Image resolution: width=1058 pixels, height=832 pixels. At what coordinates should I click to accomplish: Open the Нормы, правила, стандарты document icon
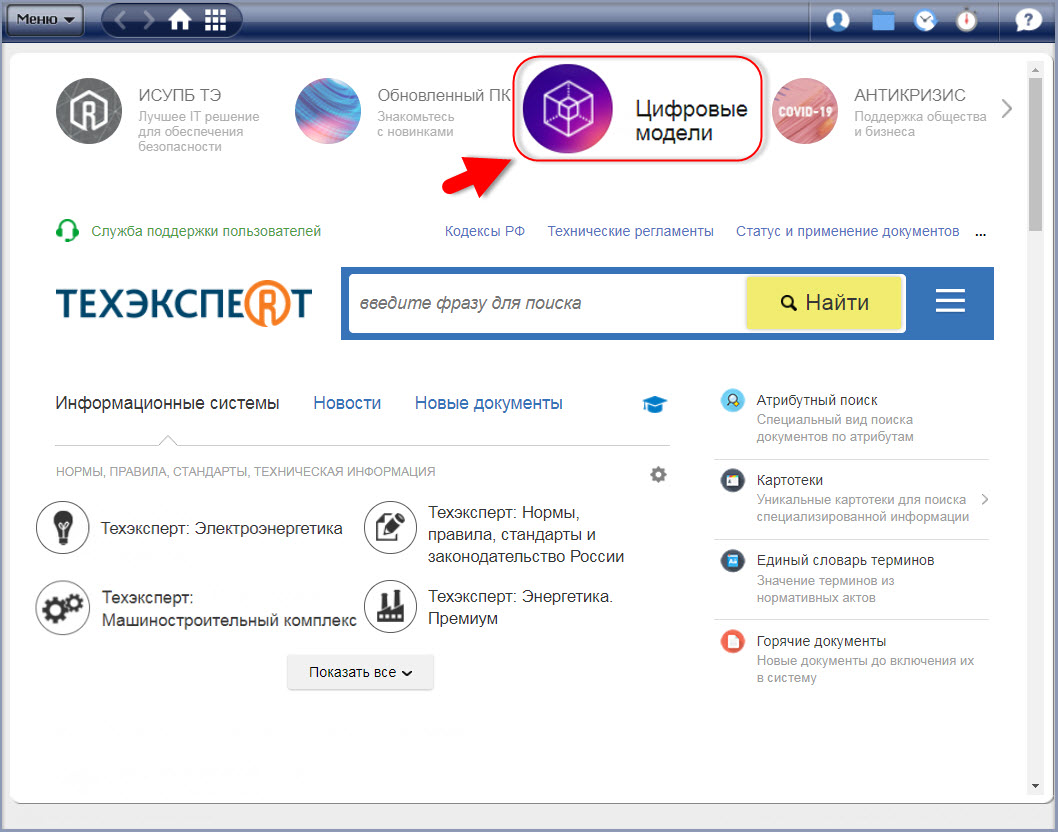[390, 528]
